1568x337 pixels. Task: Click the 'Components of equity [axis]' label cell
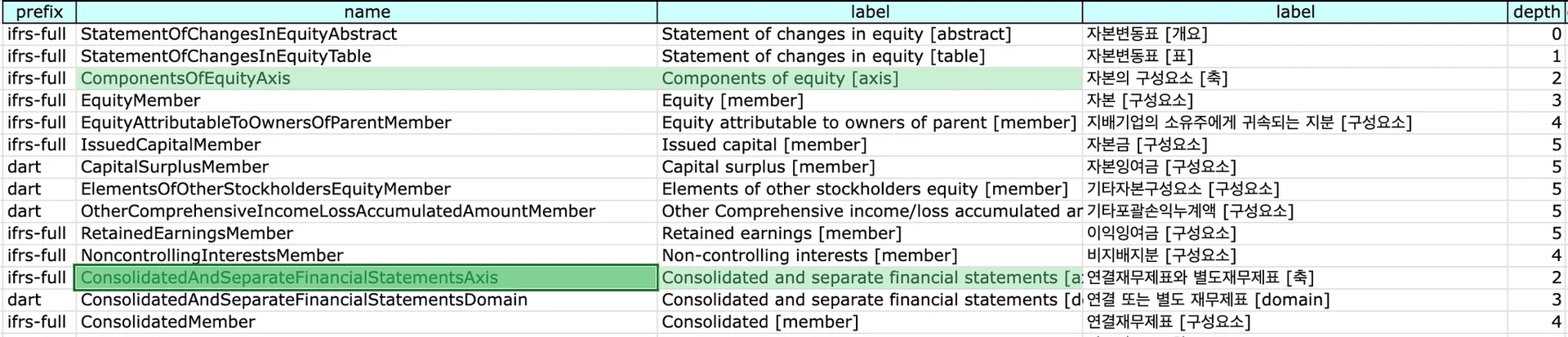pyautogui.click(x=779, y=78)
